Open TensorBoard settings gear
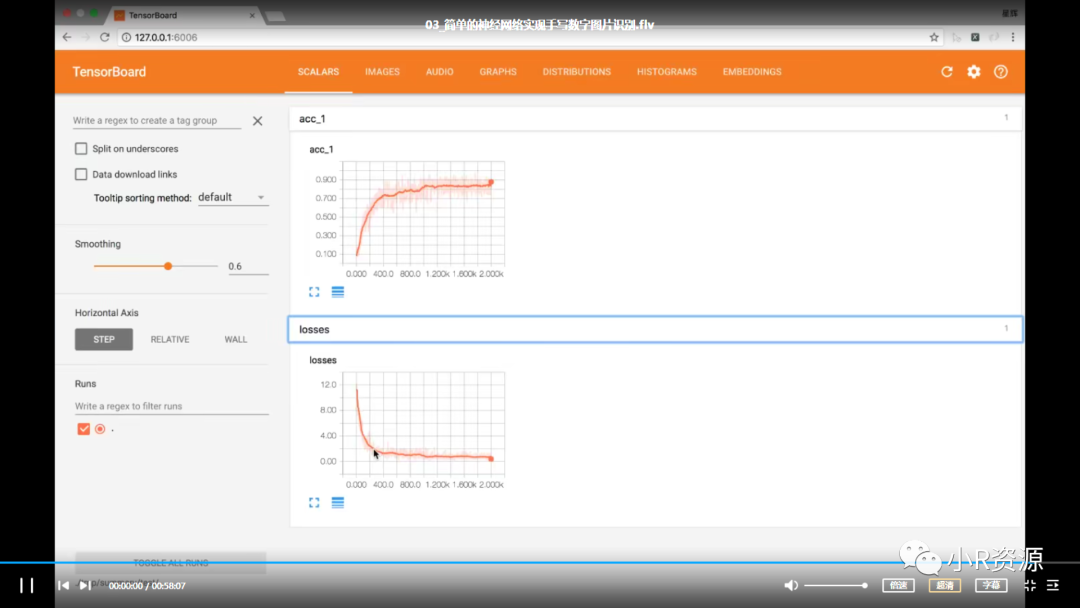 pyautogui.click(x=973, y=72)
